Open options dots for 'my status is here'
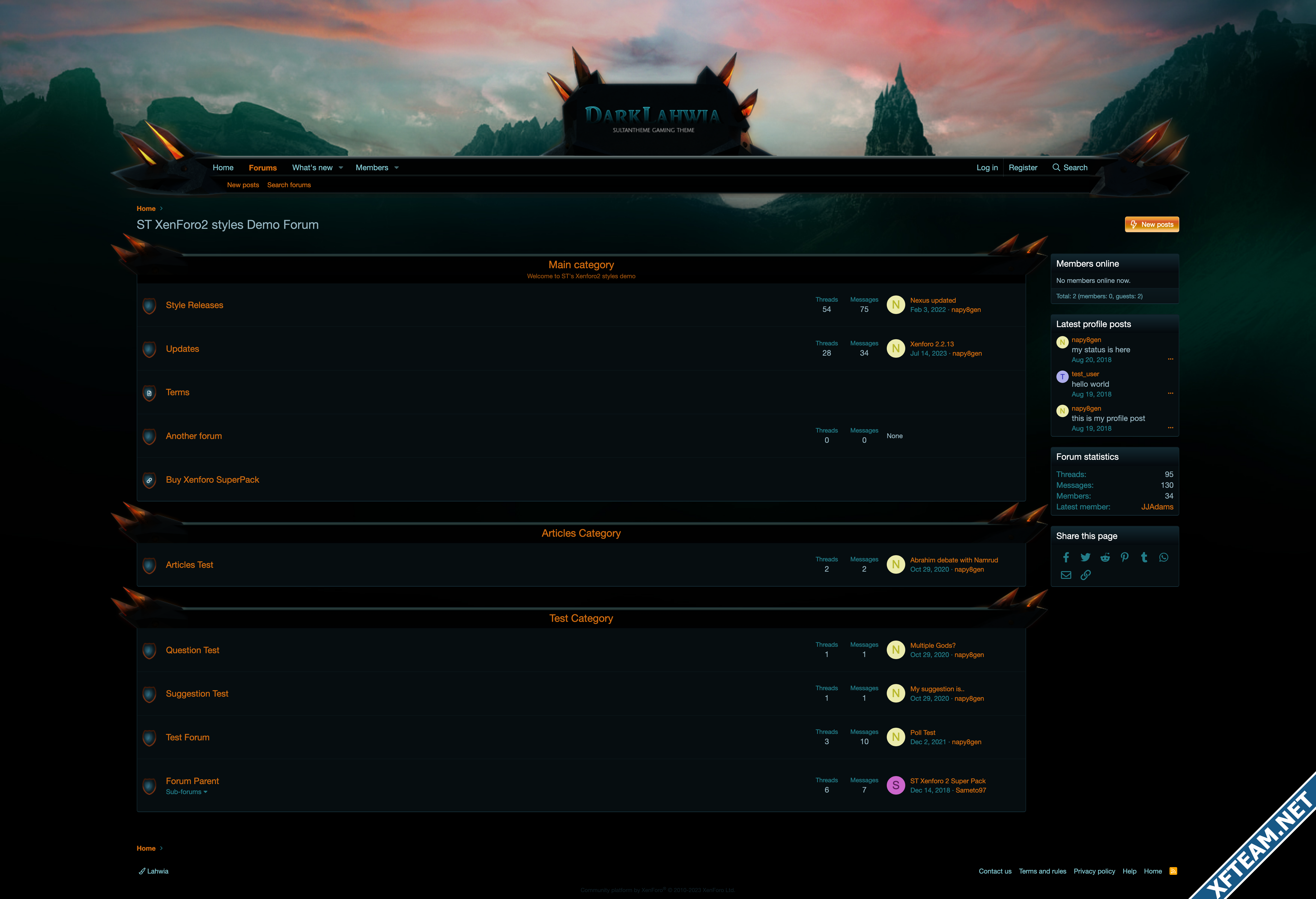The width and height of the screenshot is (1316, 899). pyautogui.click(x=1171, y=359)
